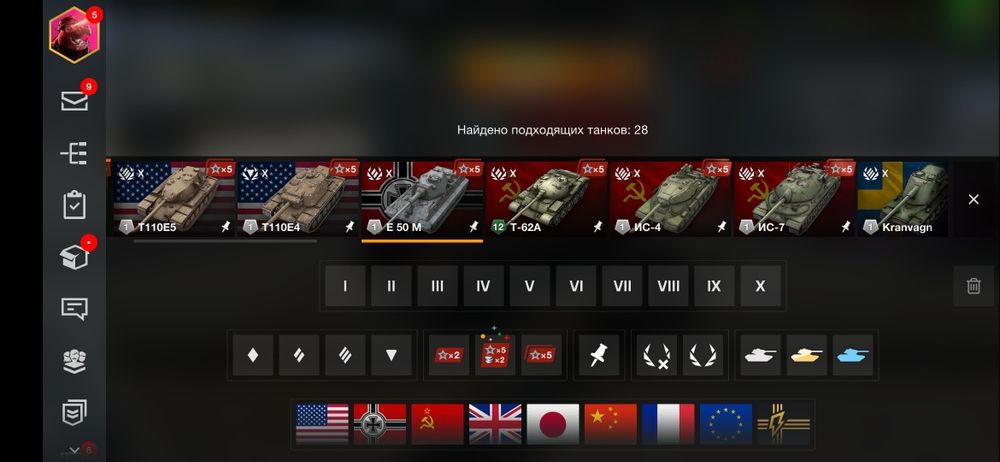Toggle the light tank class filter
The image size is (1000, 462).
click(253, 355)
